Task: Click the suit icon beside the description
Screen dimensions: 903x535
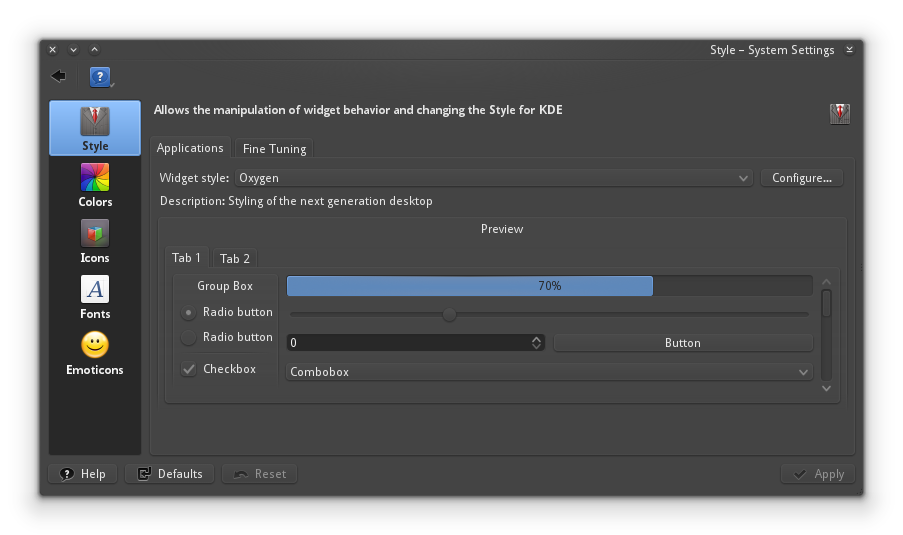Action: (840, 113)
